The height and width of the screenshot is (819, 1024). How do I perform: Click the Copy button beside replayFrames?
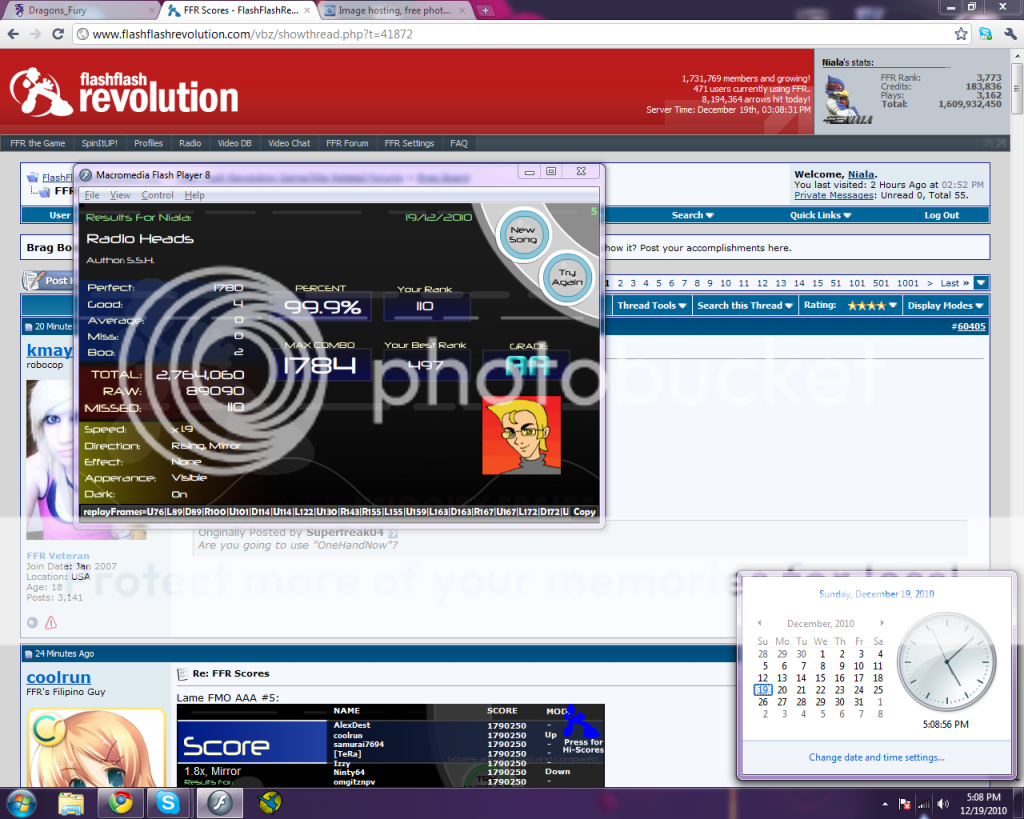click(x=584, y=512)
